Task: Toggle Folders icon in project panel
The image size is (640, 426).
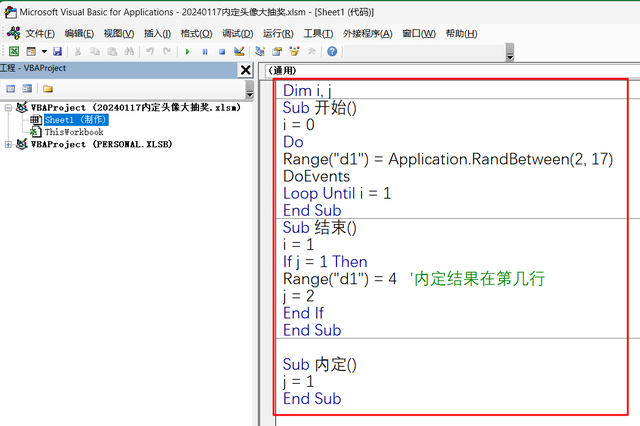Action: (48, 89)
